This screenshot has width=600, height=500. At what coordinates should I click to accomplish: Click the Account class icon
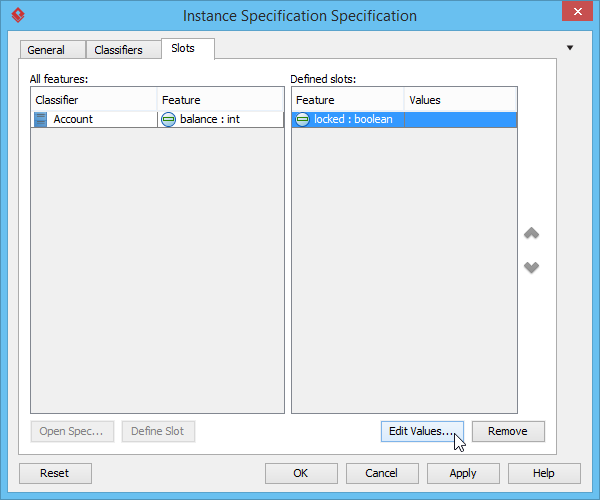[41, 119]
